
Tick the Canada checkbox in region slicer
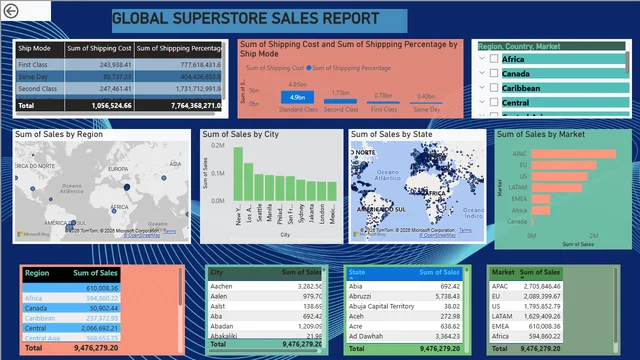(x=494, y=73)
